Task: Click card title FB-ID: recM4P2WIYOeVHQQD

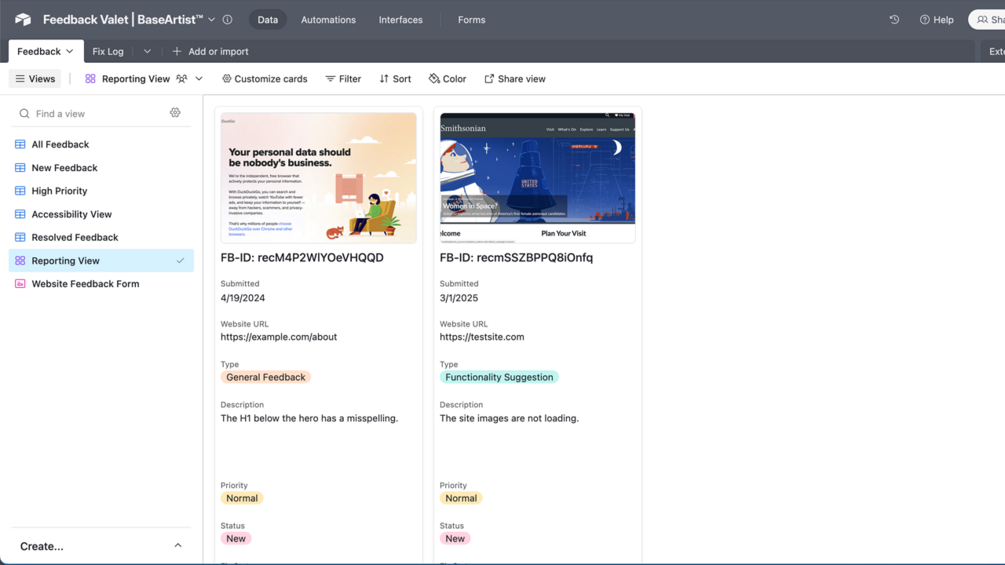Action: 302,258
